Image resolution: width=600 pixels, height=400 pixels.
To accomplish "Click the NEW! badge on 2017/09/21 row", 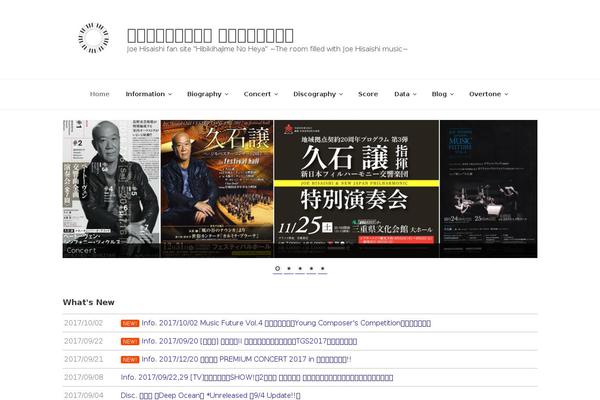I will 130,360.
